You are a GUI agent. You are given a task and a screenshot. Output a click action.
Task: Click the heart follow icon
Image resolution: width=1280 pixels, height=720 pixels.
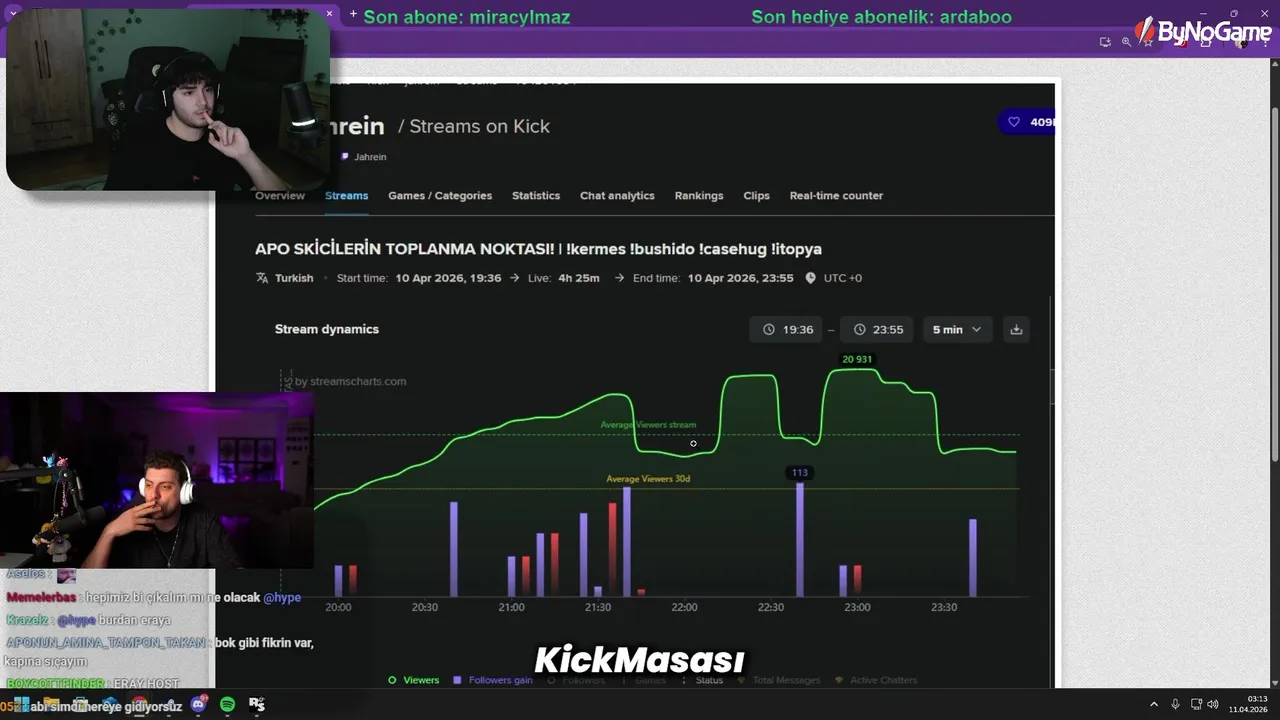pos(1014,122)
